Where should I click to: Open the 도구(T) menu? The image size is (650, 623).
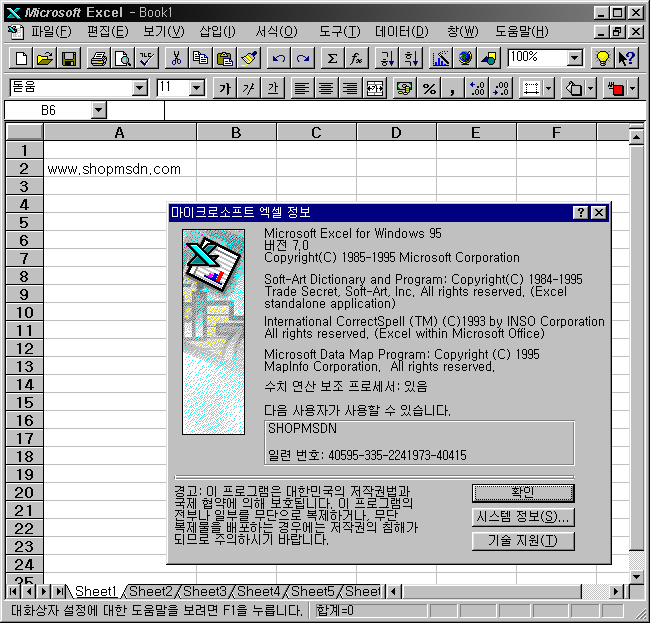click(340, 32)
